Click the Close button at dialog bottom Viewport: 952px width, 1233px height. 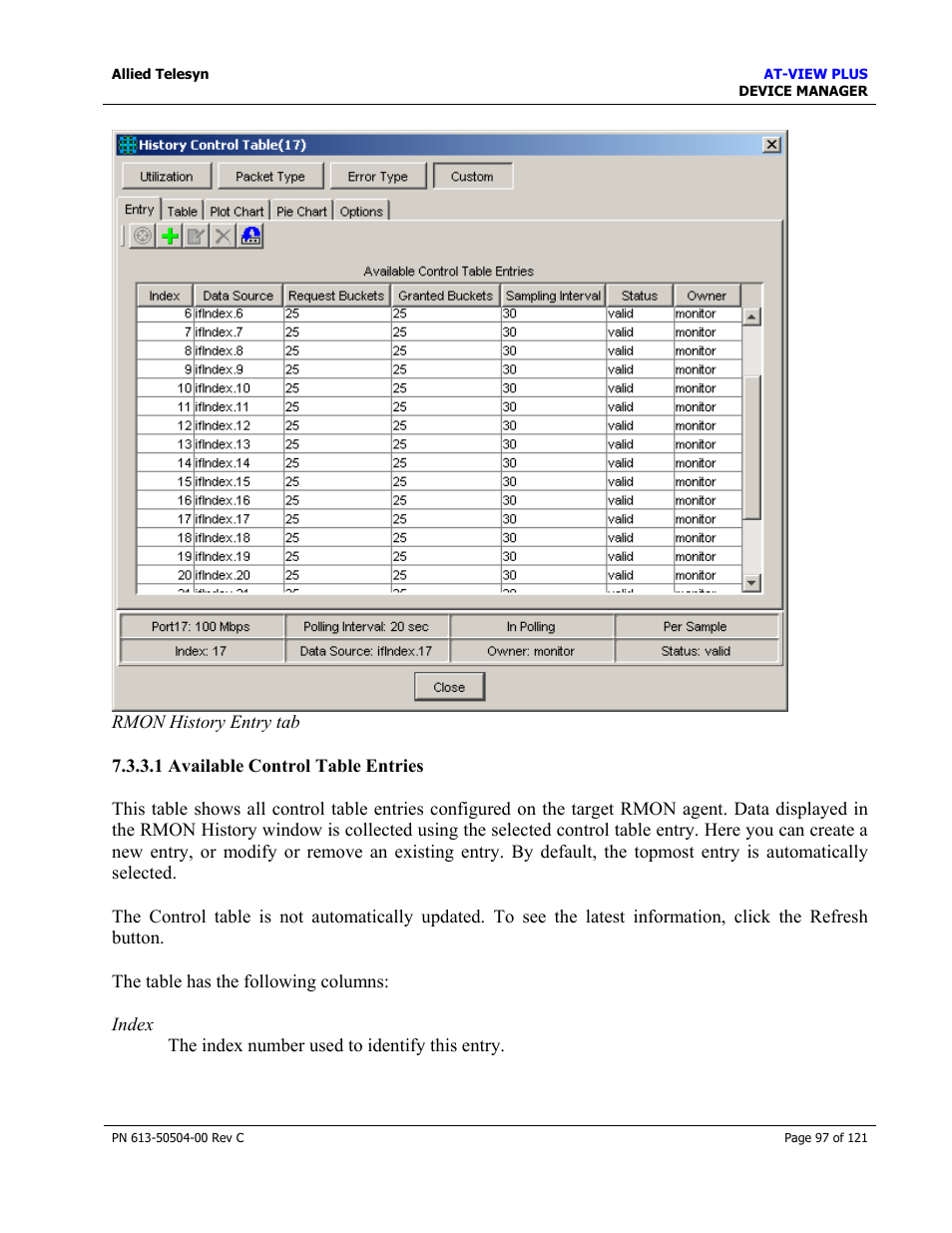pos(449,687)
